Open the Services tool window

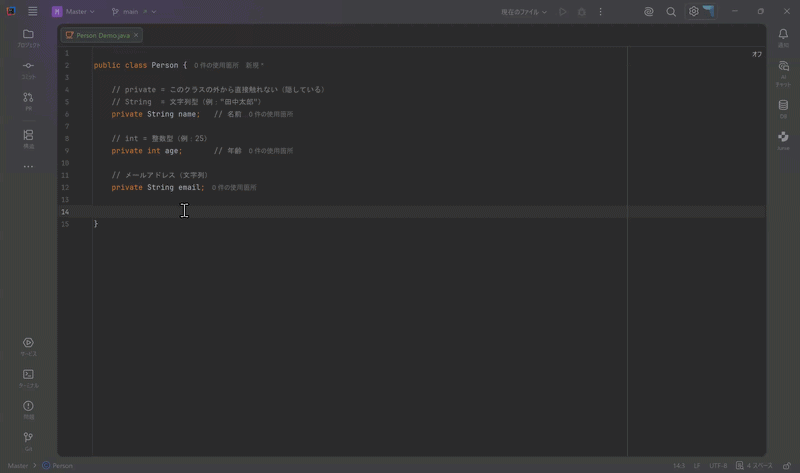tap(29, 346)
